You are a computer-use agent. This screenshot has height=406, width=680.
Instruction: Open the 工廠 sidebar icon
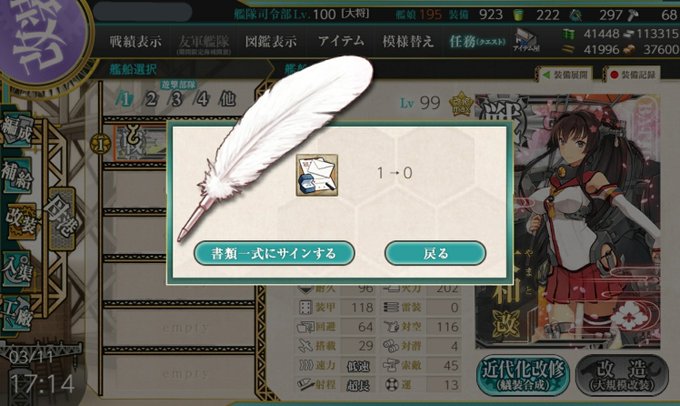click(x=17, y=313)
